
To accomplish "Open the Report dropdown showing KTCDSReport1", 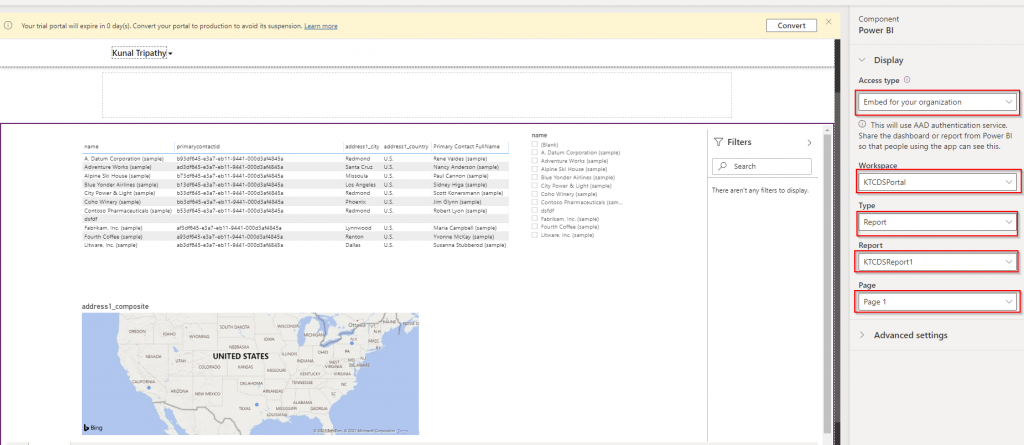I will click(937, 262).
